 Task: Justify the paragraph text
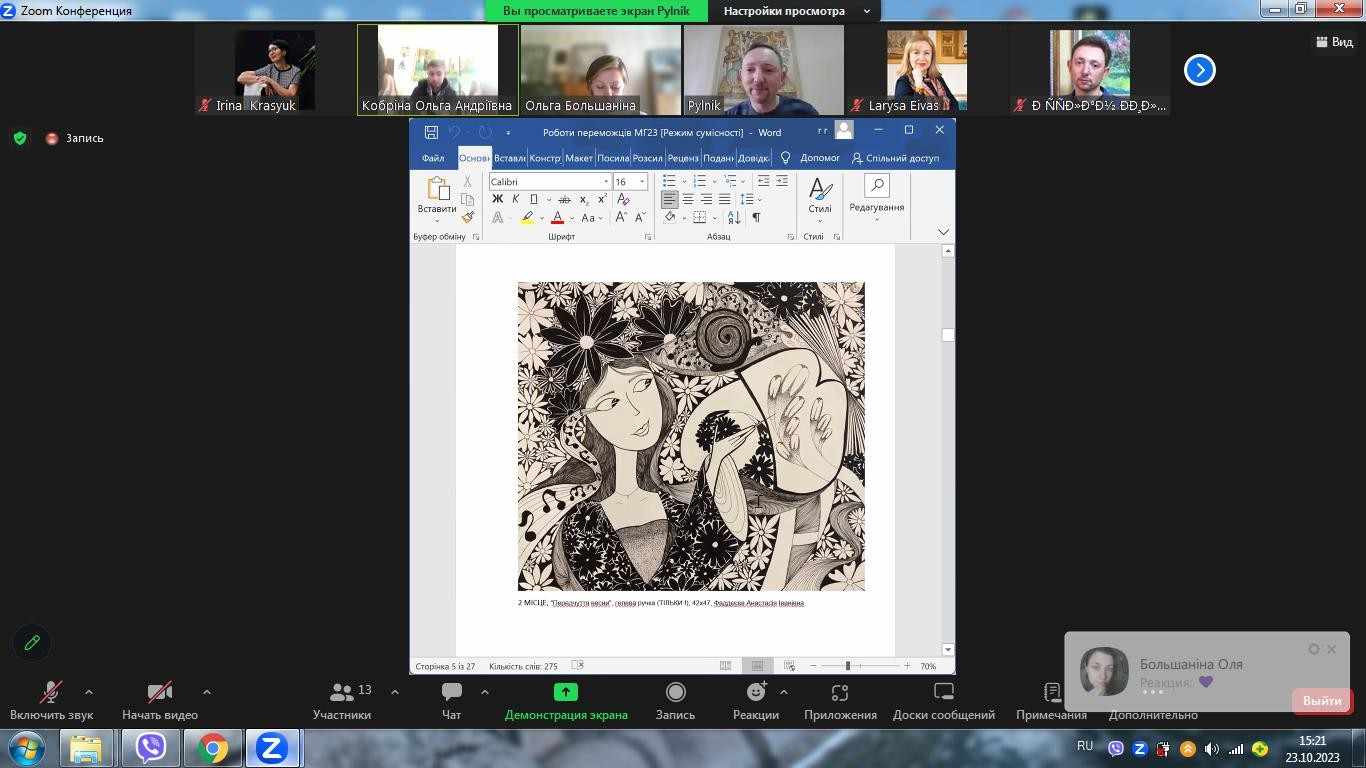(724, 199)
